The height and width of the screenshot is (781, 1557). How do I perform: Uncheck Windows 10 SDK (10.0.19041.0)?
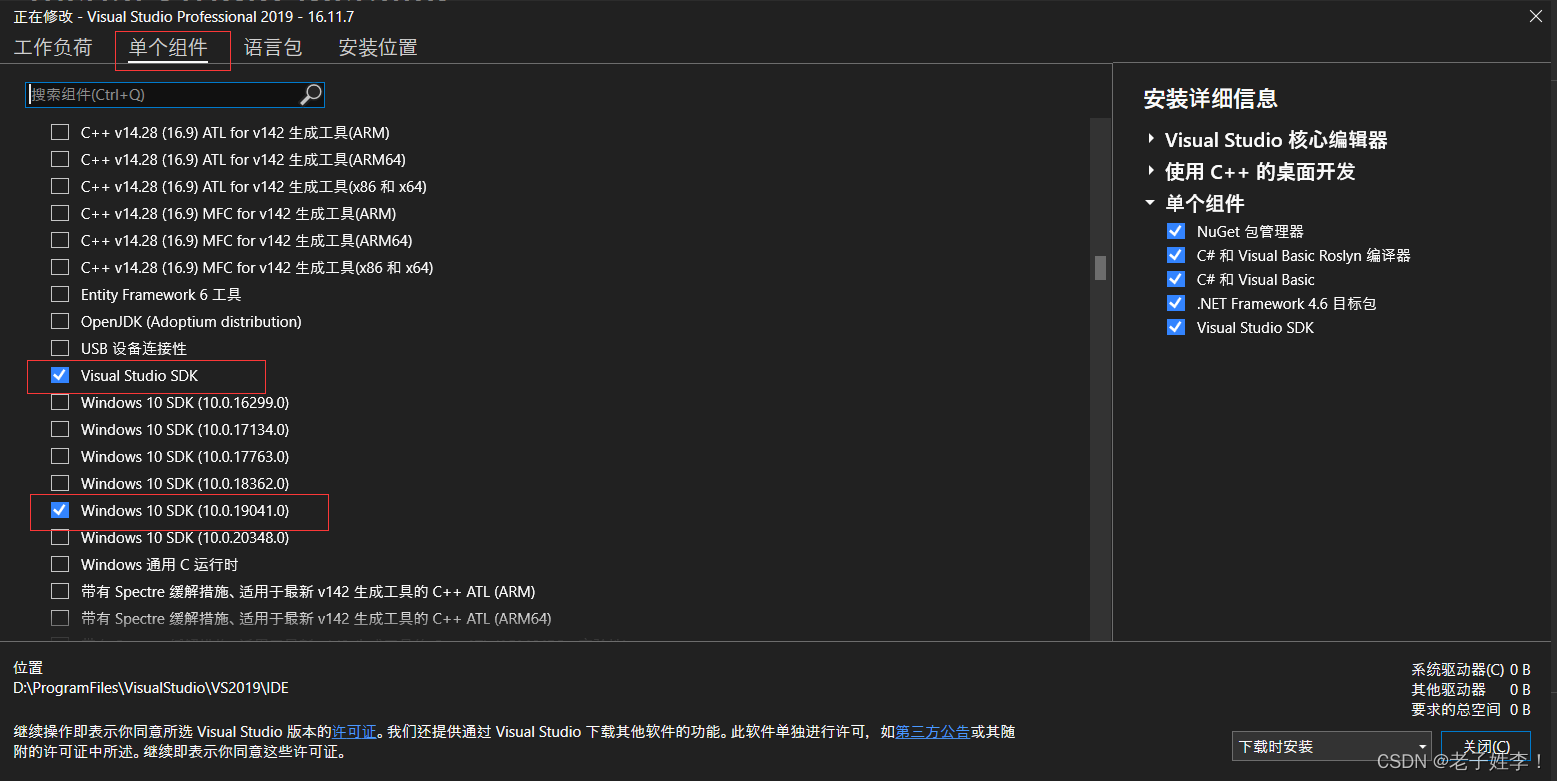coord(60,510)
